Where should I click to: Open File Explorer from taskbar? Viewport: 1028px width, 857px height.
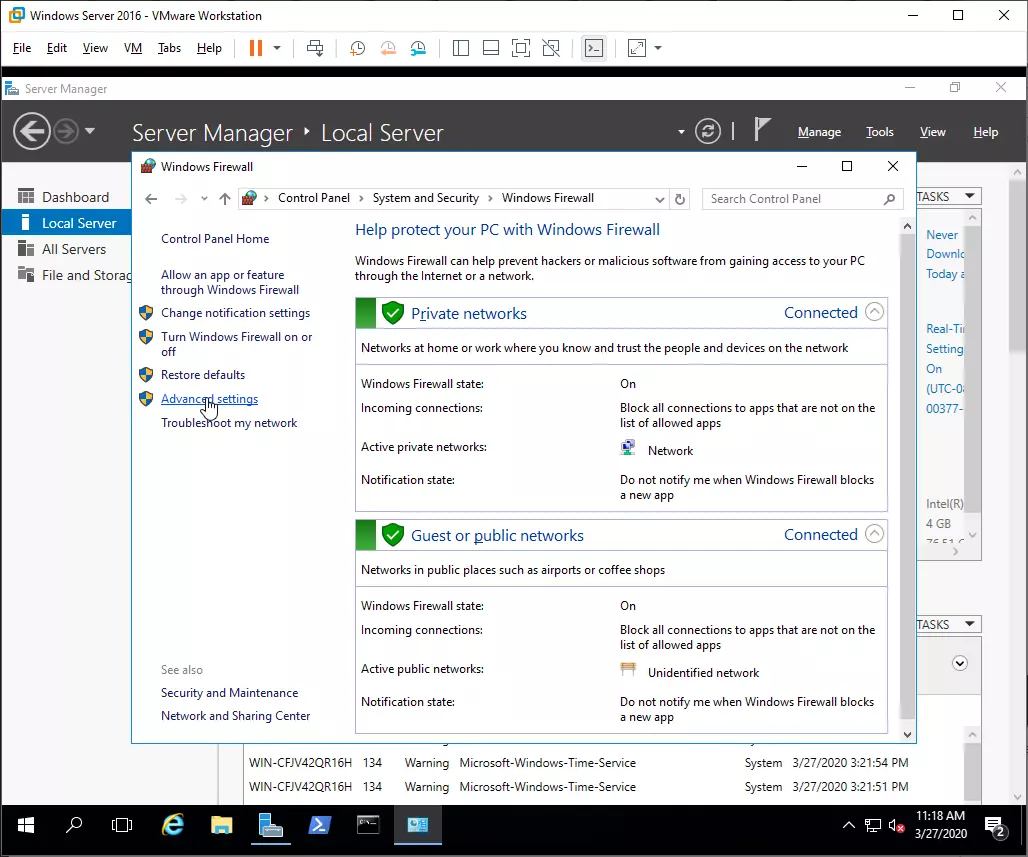click(222, 825)
